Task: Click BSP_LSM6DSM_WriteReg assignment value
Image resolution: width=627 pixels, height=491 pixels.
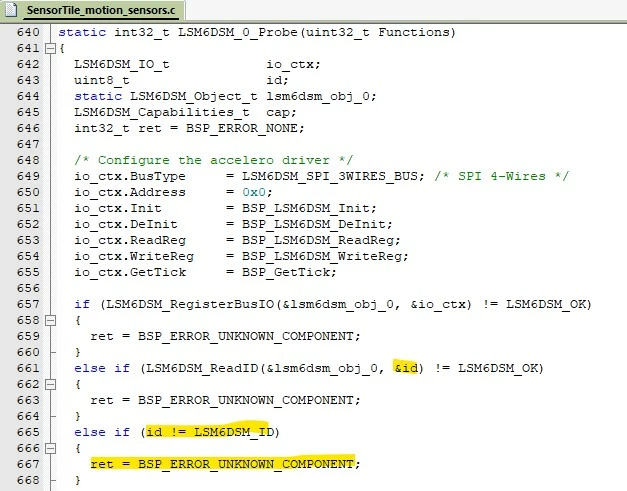Action: click(x=321, y=256)
